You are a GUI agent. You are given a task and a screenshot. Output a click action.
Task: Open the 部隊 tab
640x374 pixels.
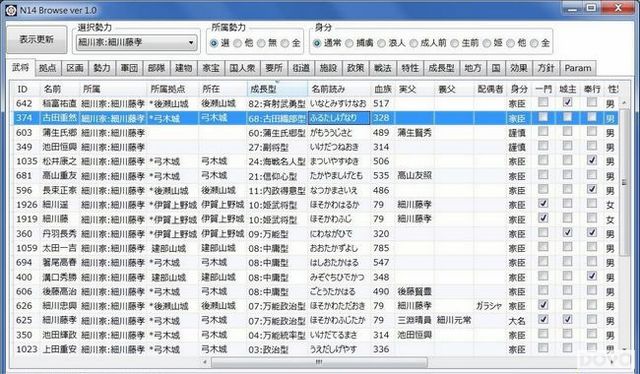click(156, 68)
